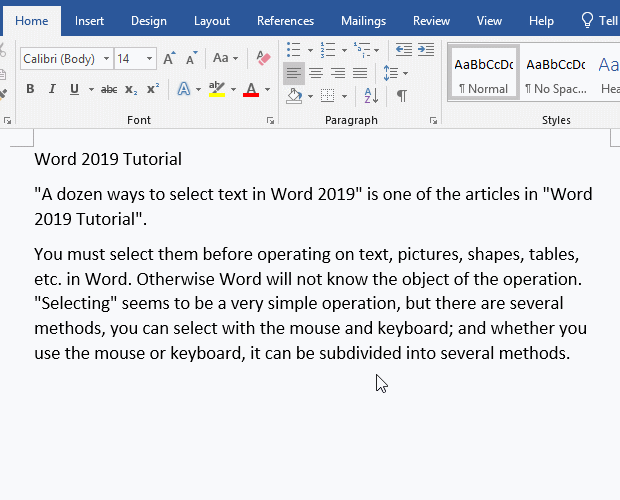The image size is (620, 500).
Task: Apply red font color
Action: (x=251, y=89)
